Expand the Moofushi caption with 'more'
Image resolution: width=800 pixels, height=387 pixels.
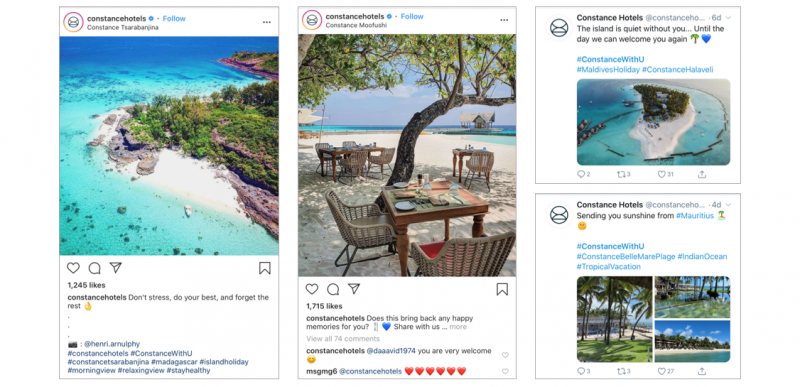(x=458, y=327)
